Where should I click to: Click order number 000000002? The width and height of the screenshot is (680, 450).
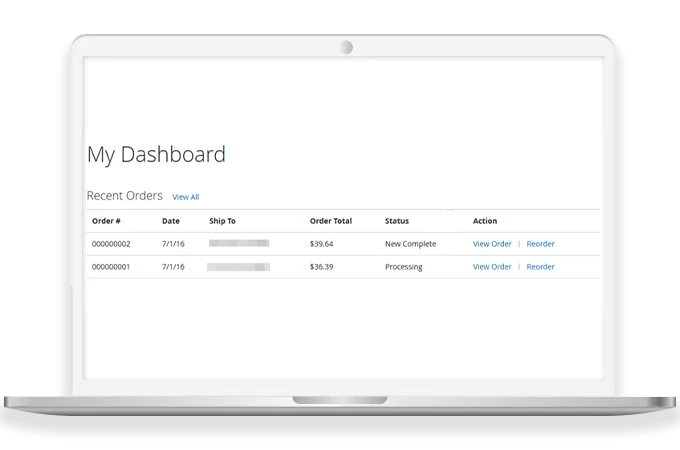(111, 244)
